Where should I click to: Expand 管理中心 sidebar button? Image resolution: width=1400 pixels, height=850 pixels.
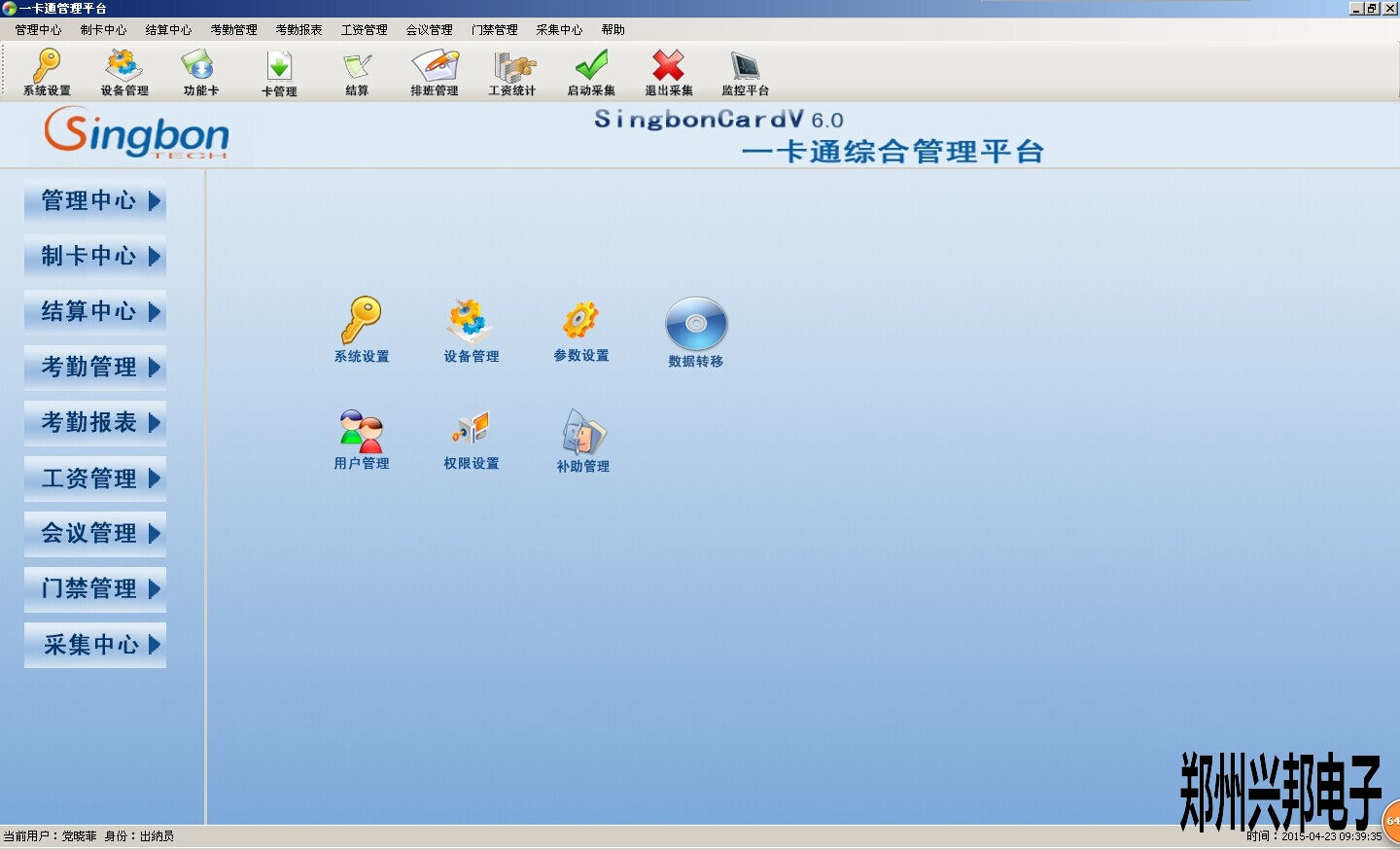click(x=95, y=201)
